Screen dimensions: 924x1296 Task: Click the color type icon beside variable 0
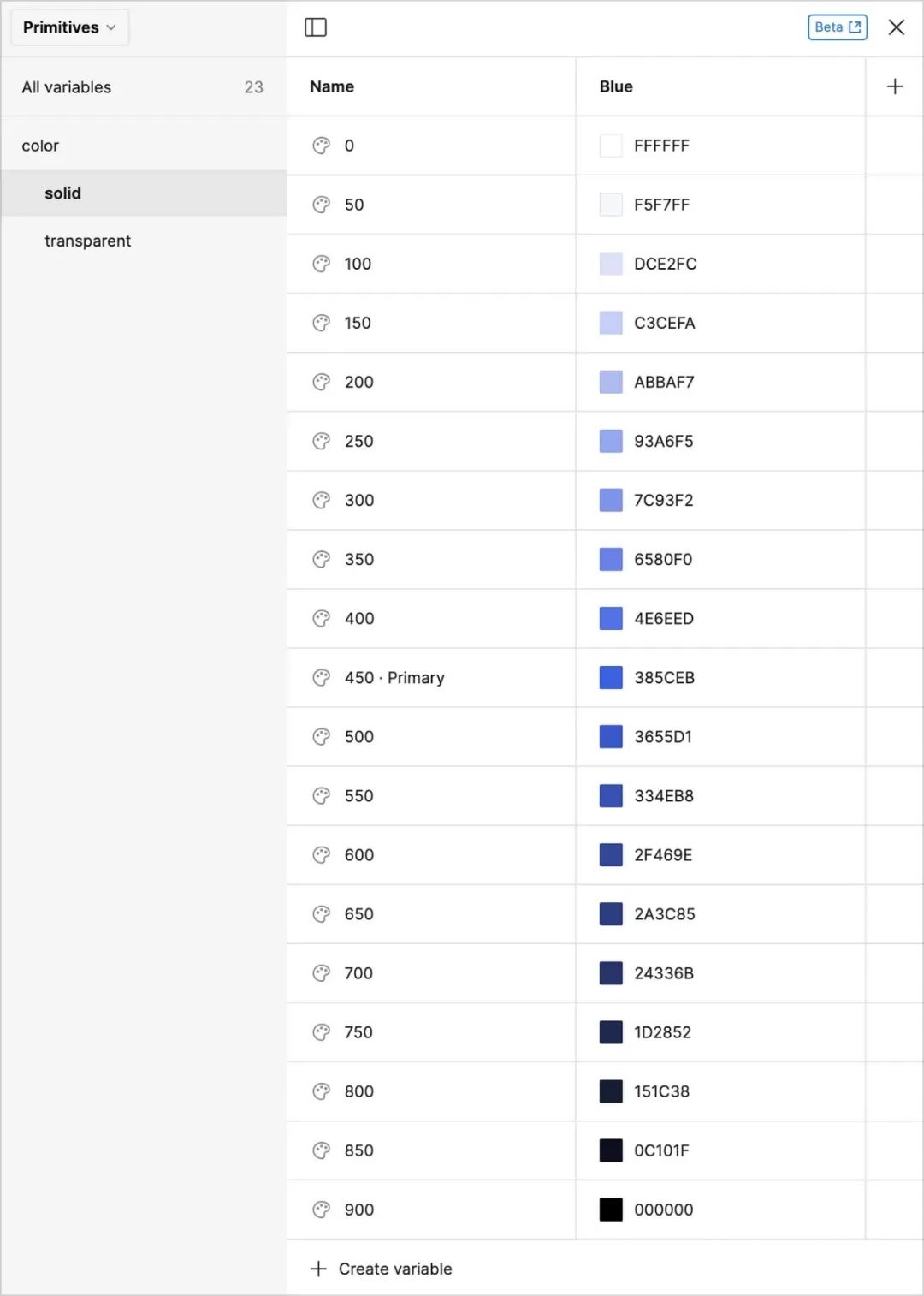(322, 146)
